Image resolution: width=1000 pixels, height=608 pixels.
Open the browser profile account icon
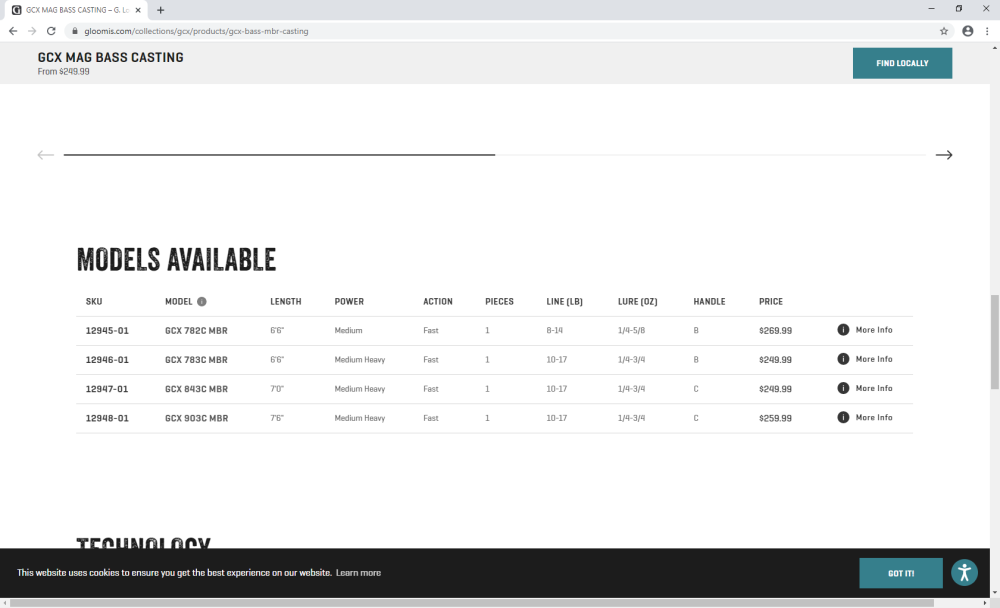click(967, 31)
